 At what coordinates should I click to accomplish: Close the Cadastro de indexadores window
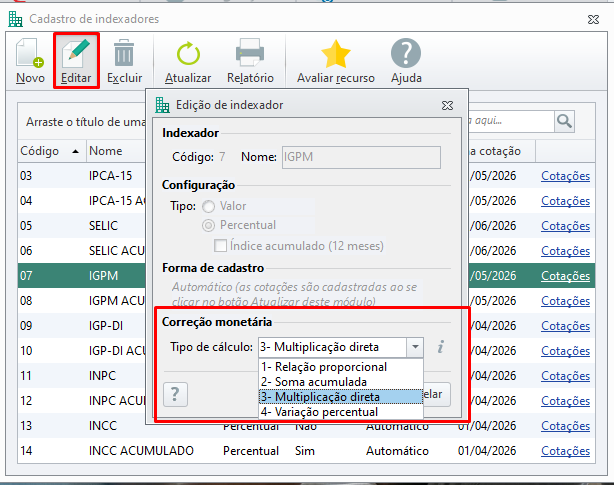(594, 19)
